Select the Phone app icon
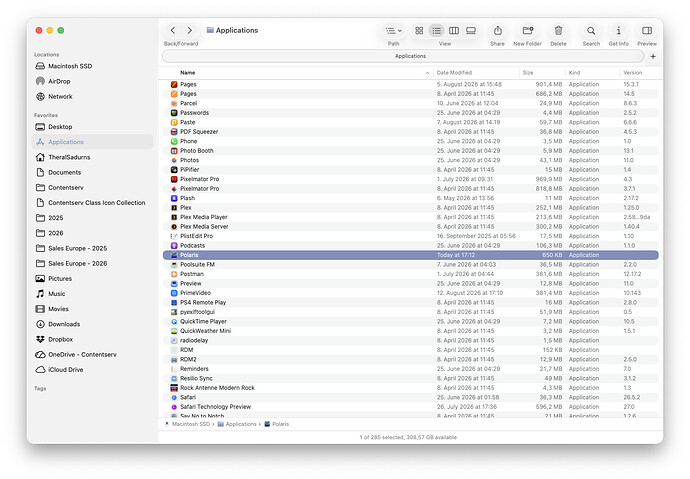690x479 pixels. point(174,141)
